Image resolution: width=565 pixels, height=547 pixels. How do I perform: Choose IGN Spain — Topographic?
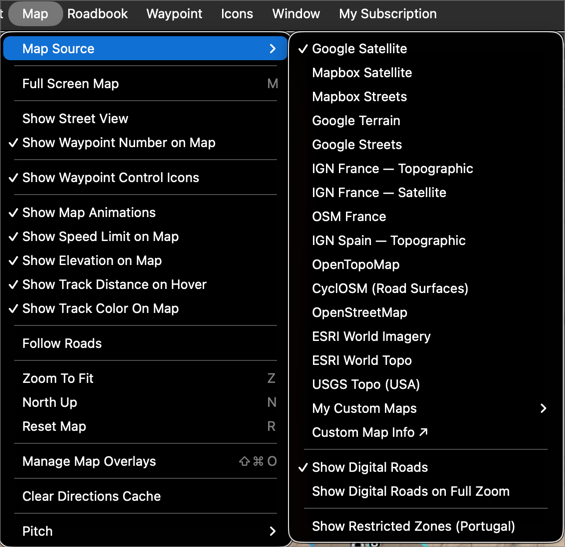click(x=426, y=240)
